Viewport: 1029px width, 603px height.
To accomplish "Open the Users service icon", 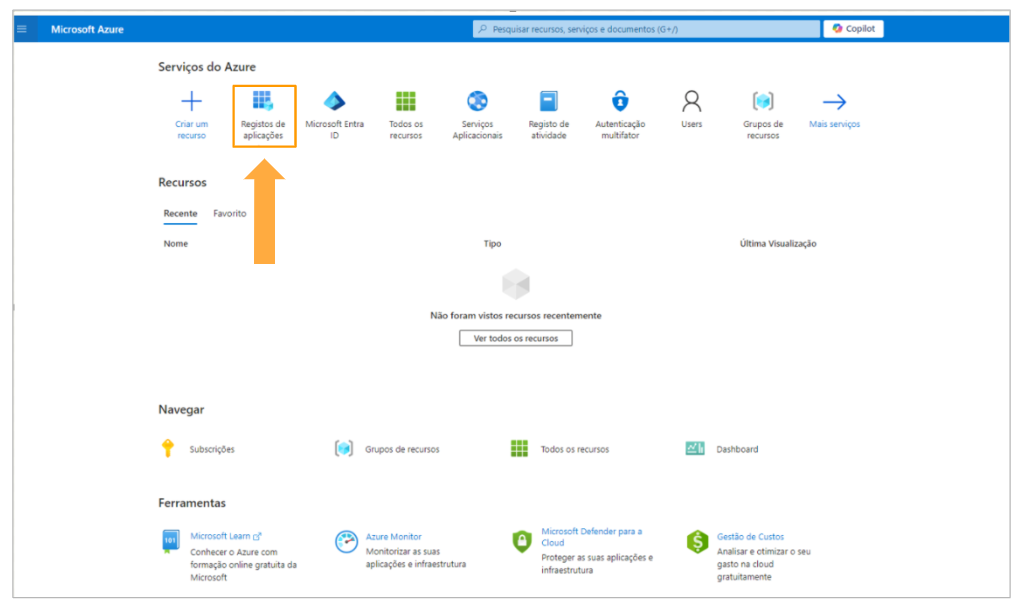I will [x=691, y=102].
